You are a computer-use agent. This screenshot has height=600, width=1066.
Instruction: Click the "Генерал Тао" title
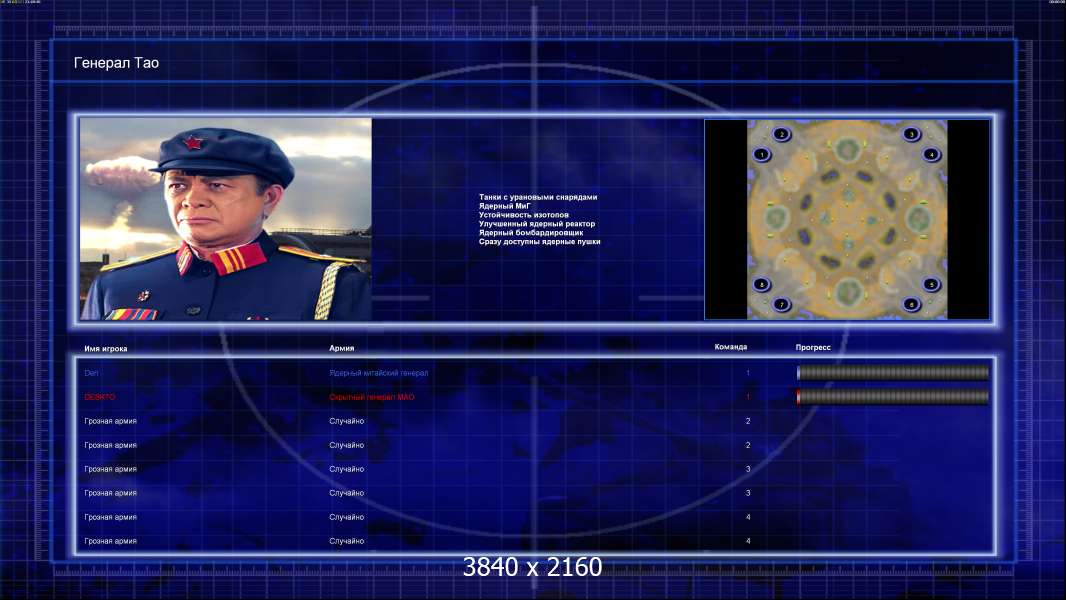click(116, 63)
